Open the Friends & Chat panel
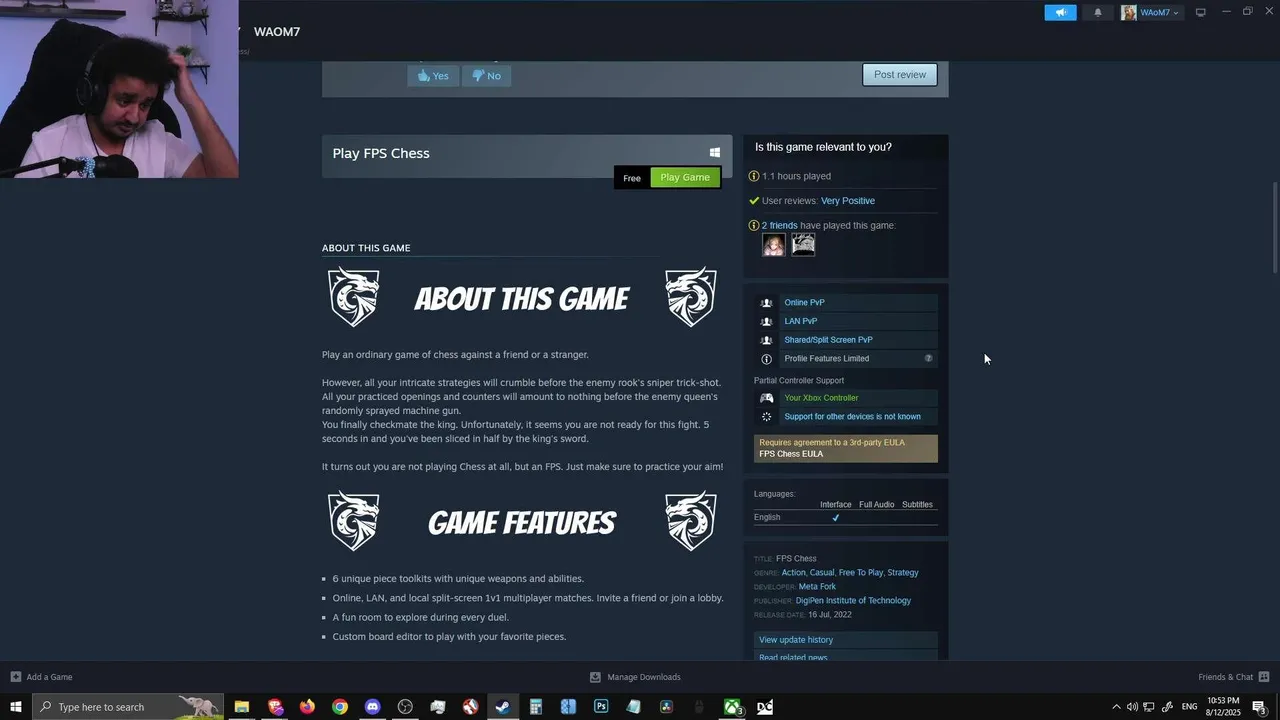The width and height of the screenshot is (1280, 720). [1233, 677]
